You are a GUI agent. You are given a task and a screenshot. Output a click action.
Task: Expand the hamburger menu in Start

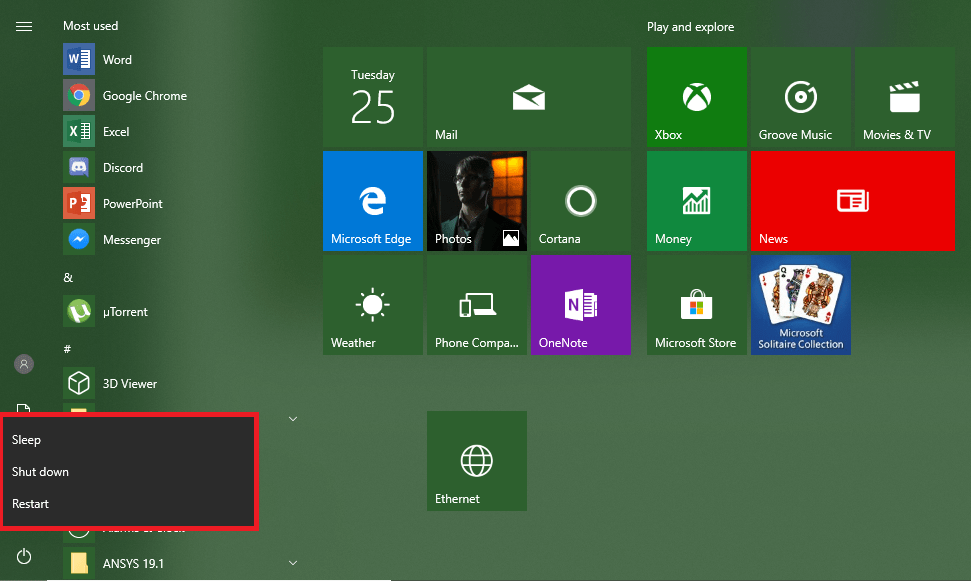[x=24, y=27]
